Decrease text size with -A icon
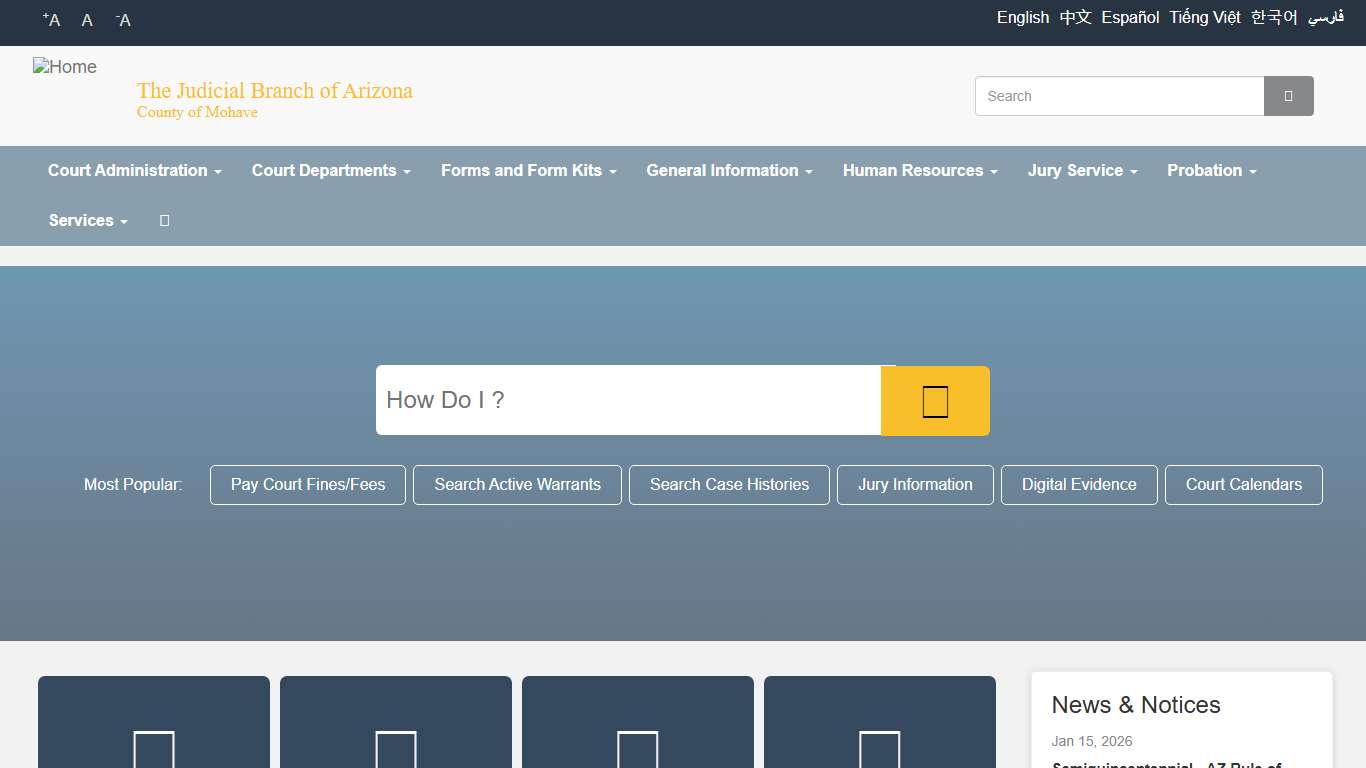Image resolution: width=1366 pixels, height=768 pixels. pyautogui.click(x=123, y=20)
